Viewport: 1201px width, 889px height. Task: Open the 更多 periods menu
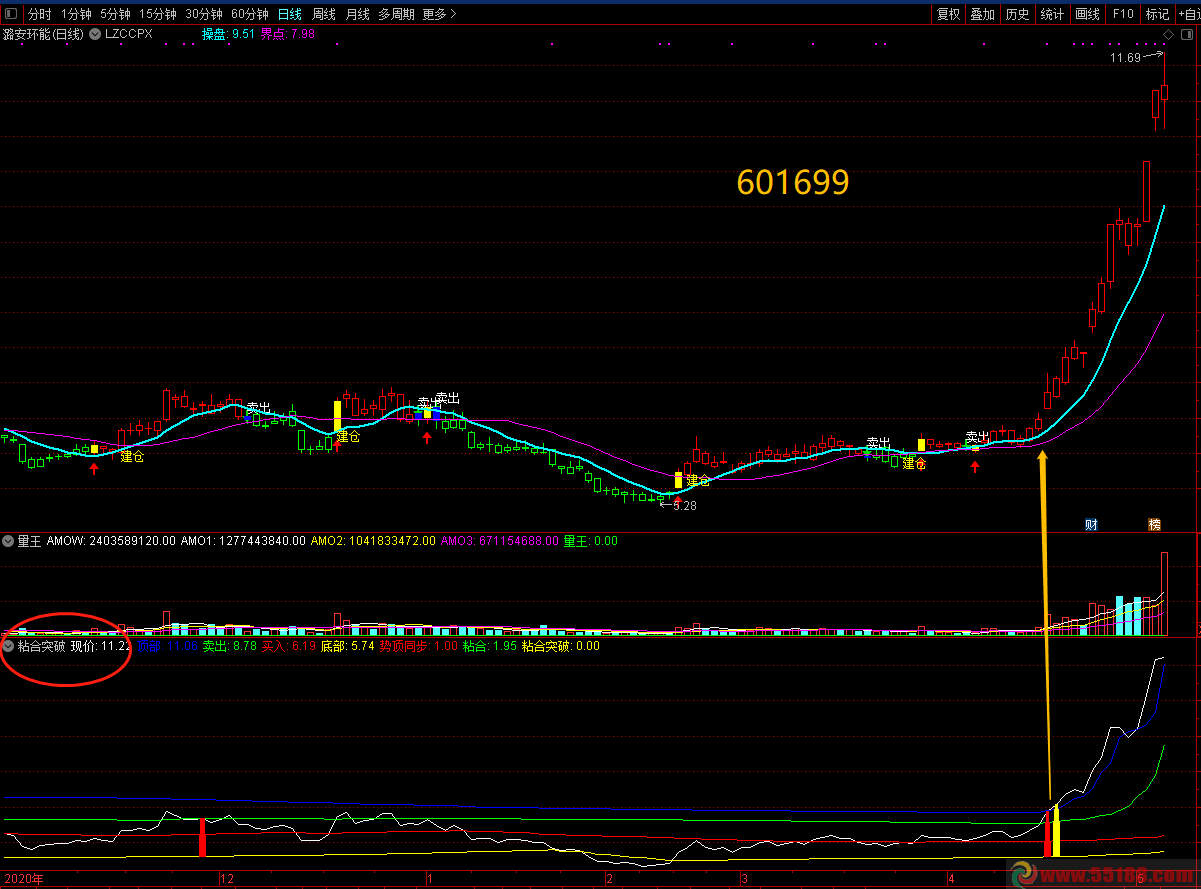pos(439,14)
